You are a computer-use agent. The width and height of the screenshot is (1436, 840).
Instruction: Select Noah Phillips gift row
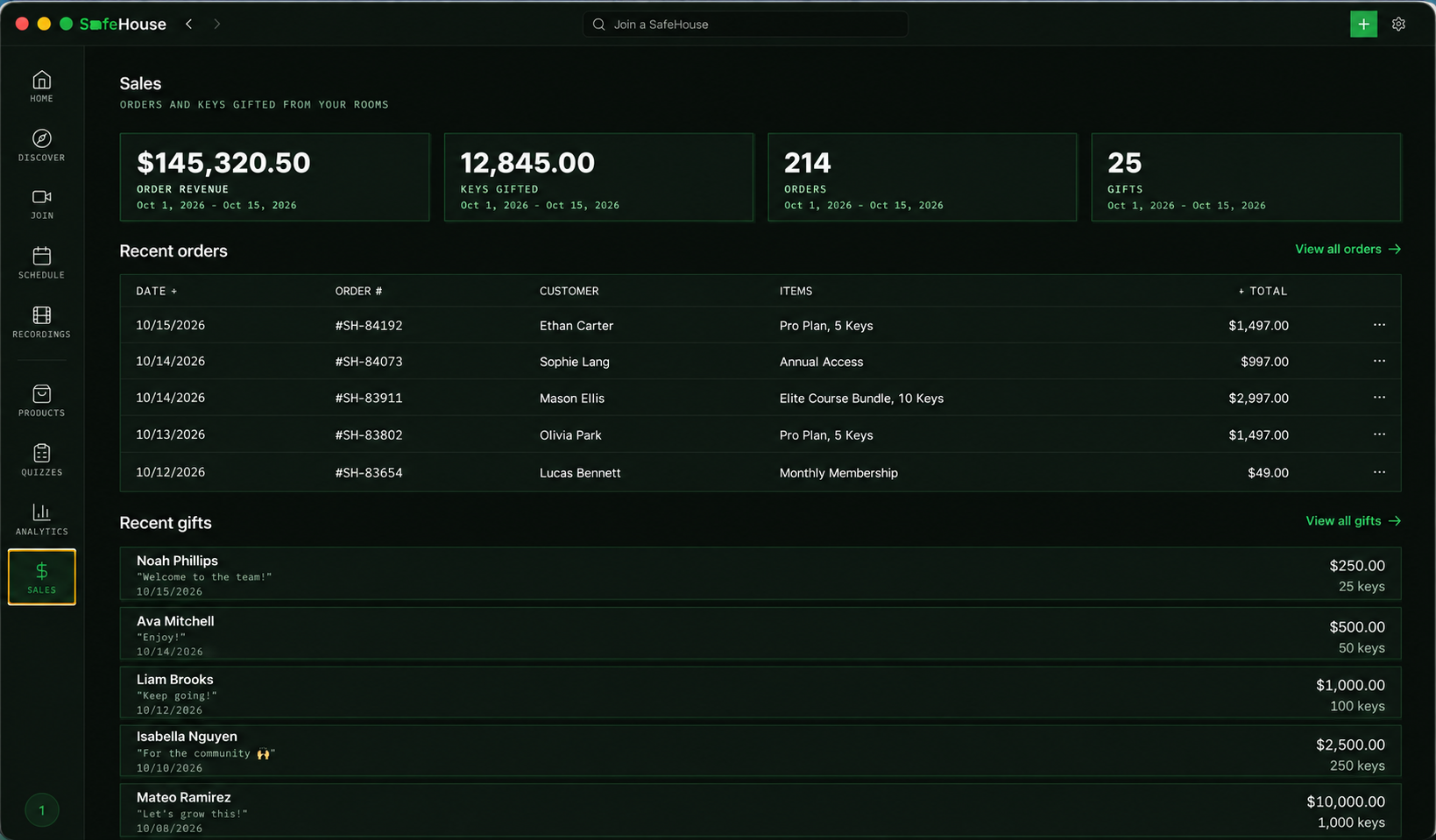point(760,574)
